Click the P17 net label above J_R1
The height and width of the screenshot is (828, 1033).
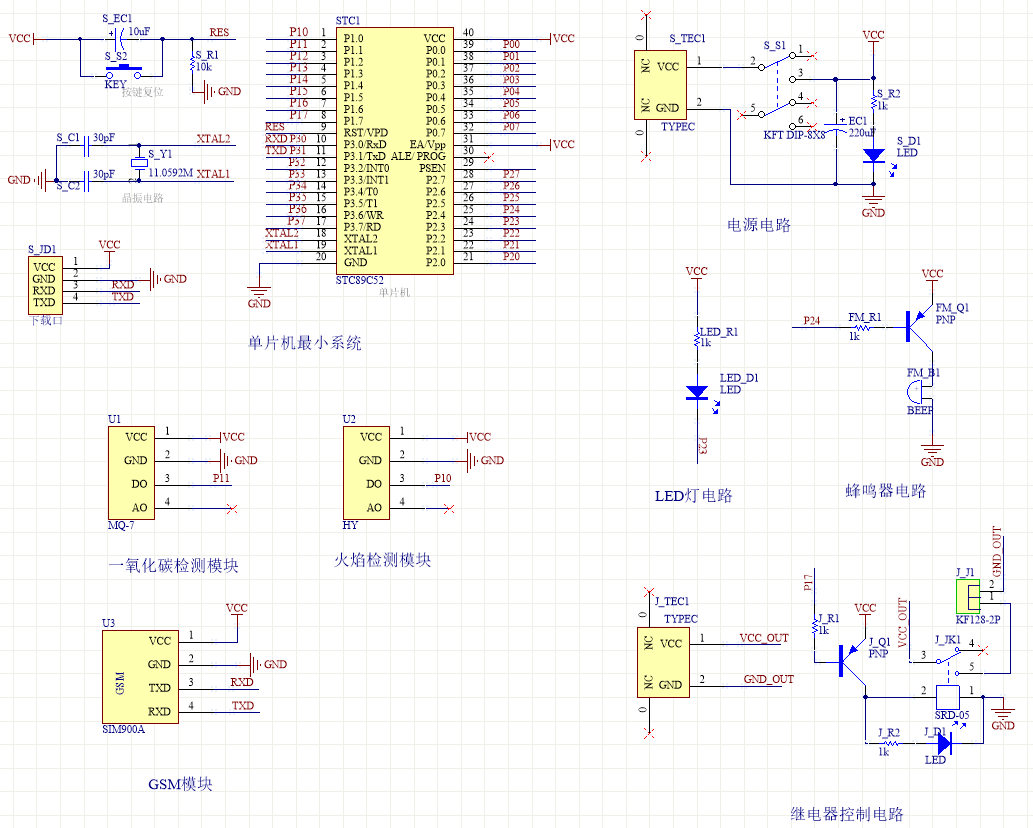[x=808, y=582]
